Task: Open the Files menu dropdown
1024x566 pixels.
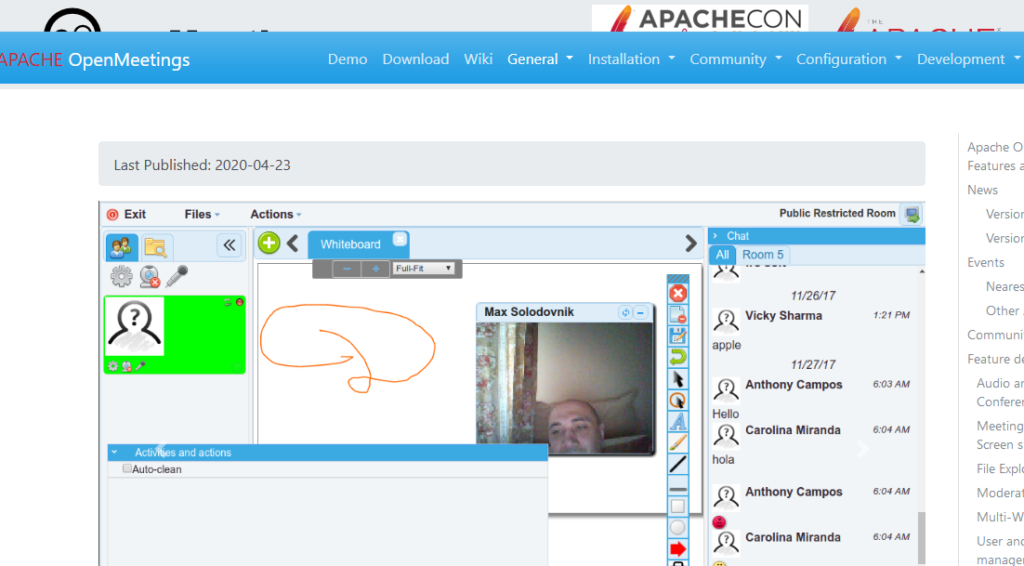Action: 202,214
